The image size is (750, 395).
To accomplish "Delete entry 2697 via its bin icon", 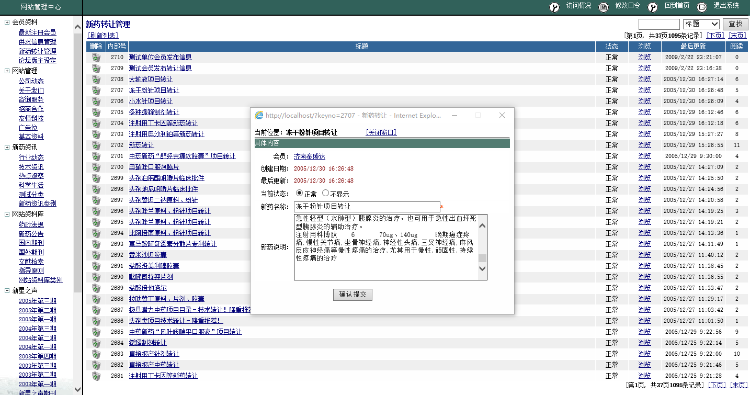I will (96, 200).
